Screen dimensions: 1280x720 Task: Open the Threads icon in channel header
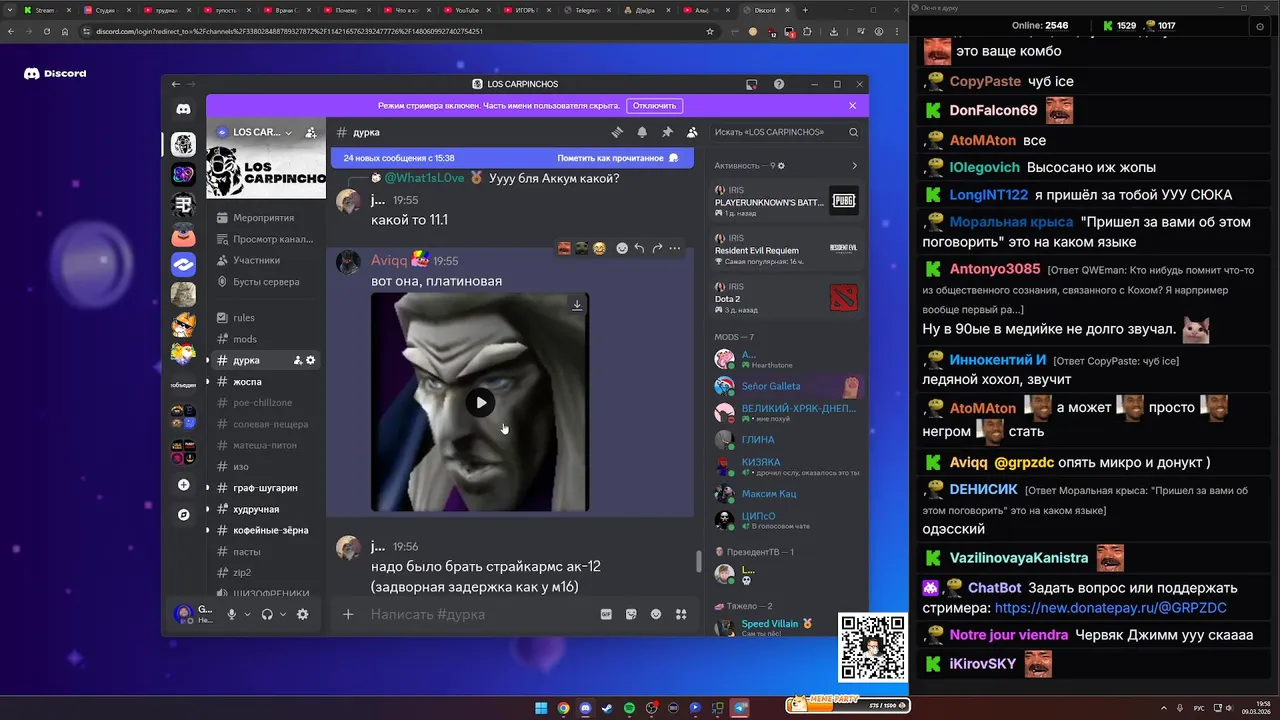[617, 132]
